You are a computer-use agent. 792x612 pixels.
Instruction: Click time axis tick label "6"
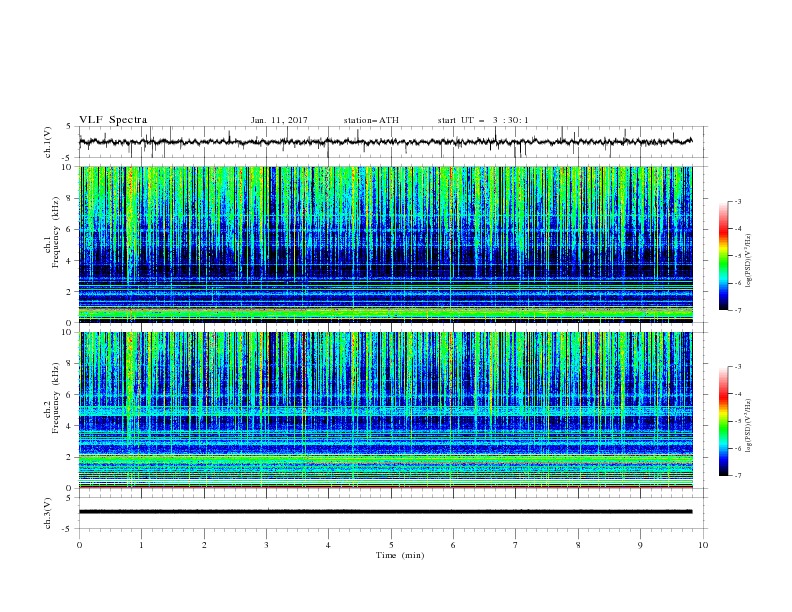pos(454,545)
